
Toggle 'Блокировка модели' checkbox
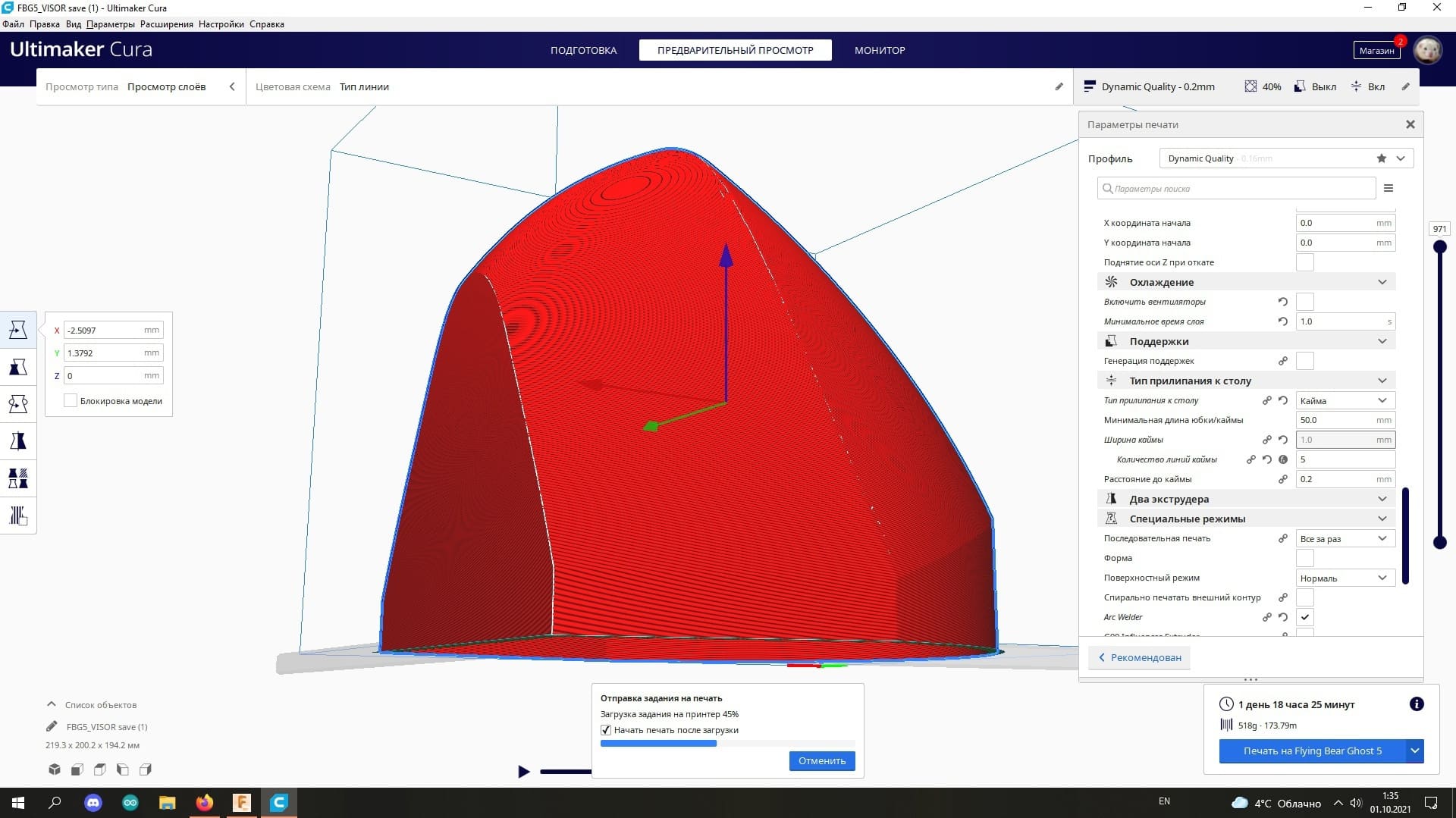click(71, 401)
